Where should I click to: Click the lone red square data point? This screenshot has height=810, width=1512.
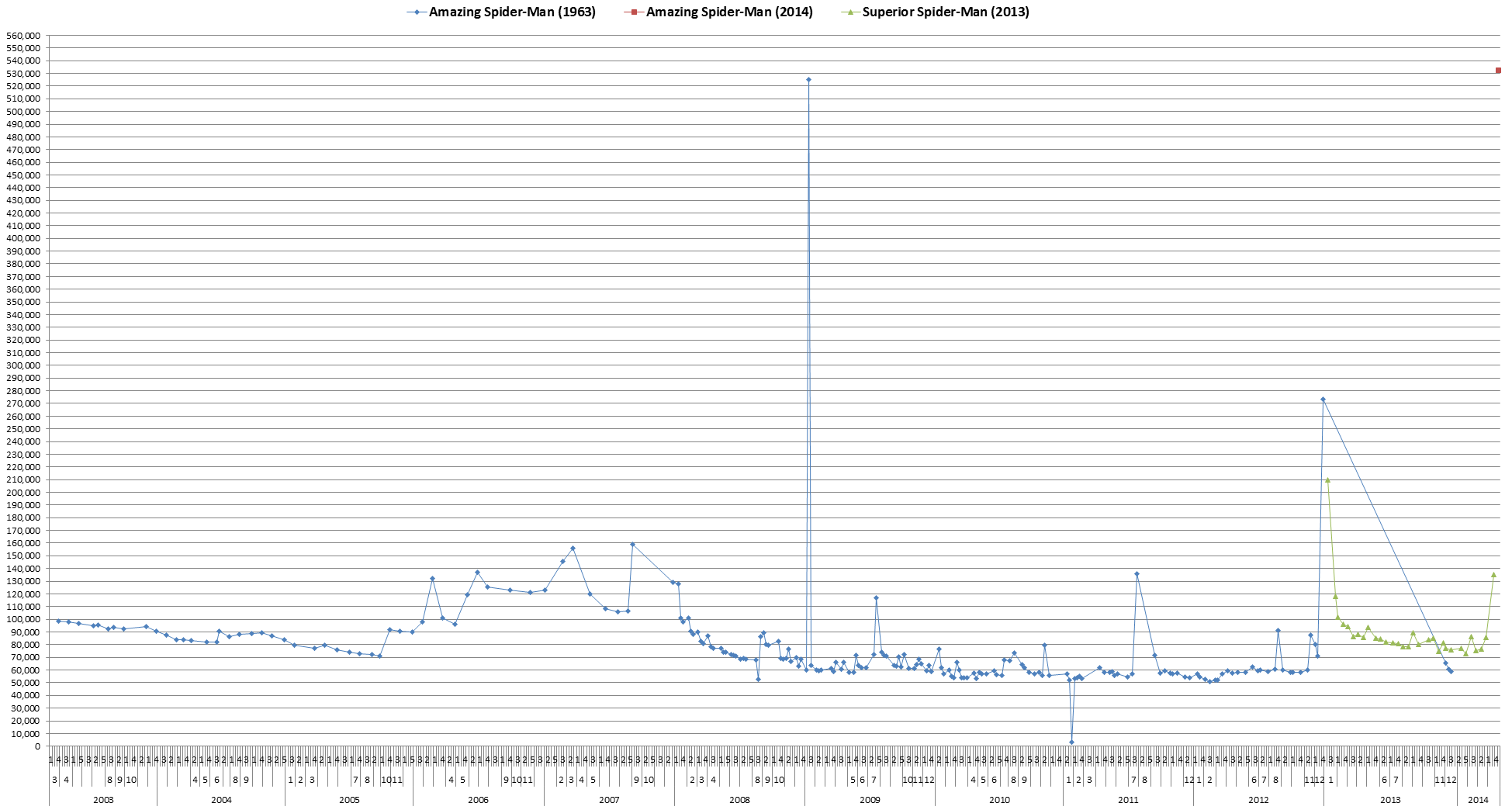tap(1498, 71)
